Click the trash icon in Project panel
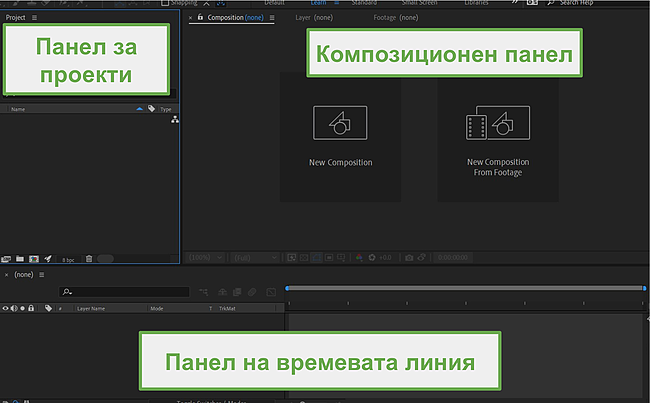Viewport: 650px width, 403px height. (x=89, y=259)
